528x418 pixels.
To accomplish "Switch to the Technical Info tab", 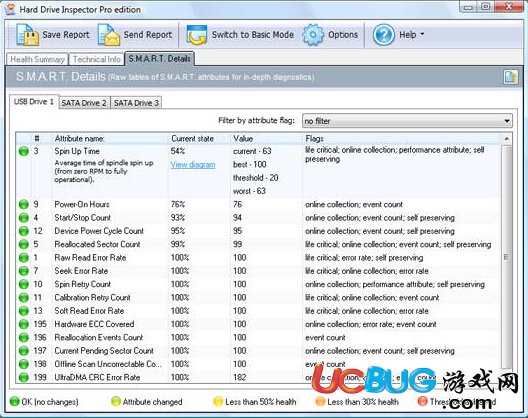I will coord(97,59).
